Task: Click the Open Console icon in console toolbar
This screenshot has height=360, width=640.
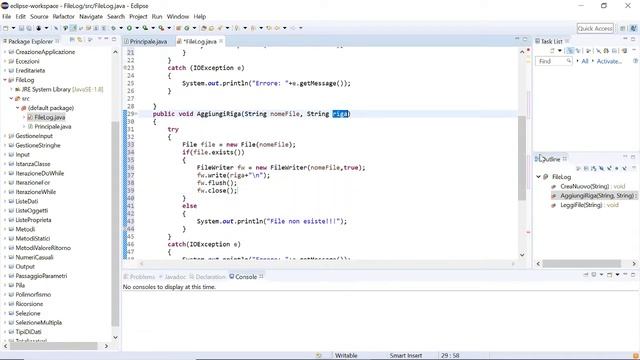Action: pyautogui.click(x=609, y=275)
